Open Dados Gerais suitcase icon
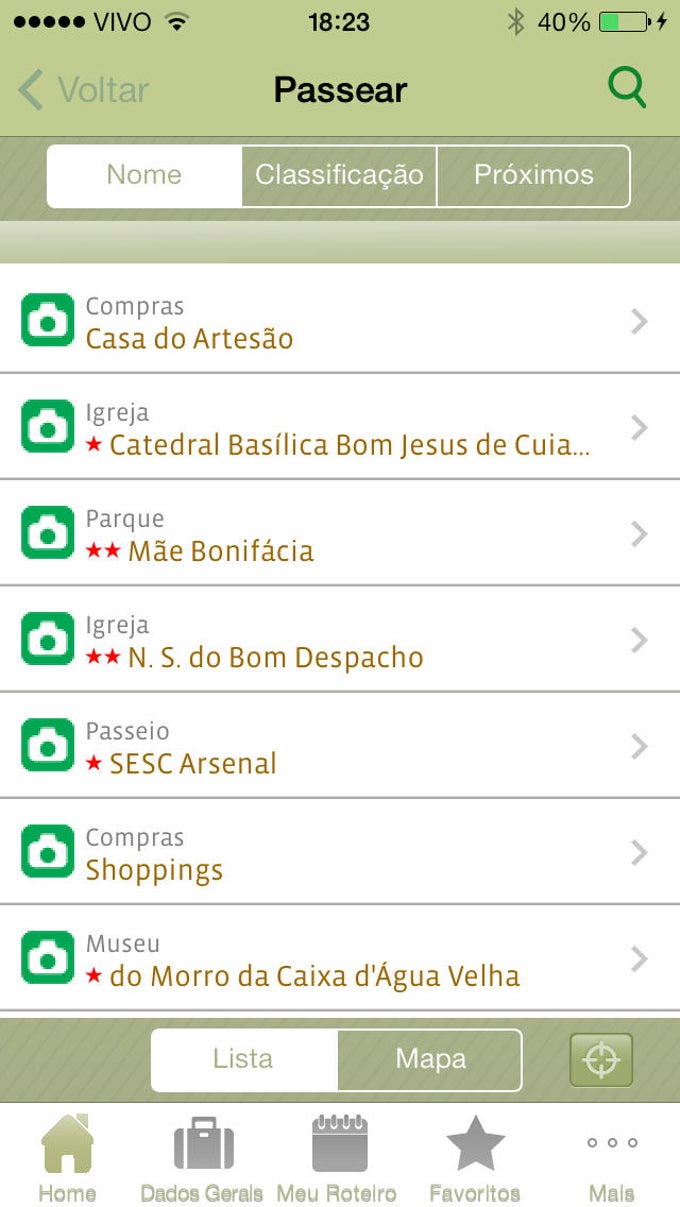680x1207 pixels. point(203,1150)
